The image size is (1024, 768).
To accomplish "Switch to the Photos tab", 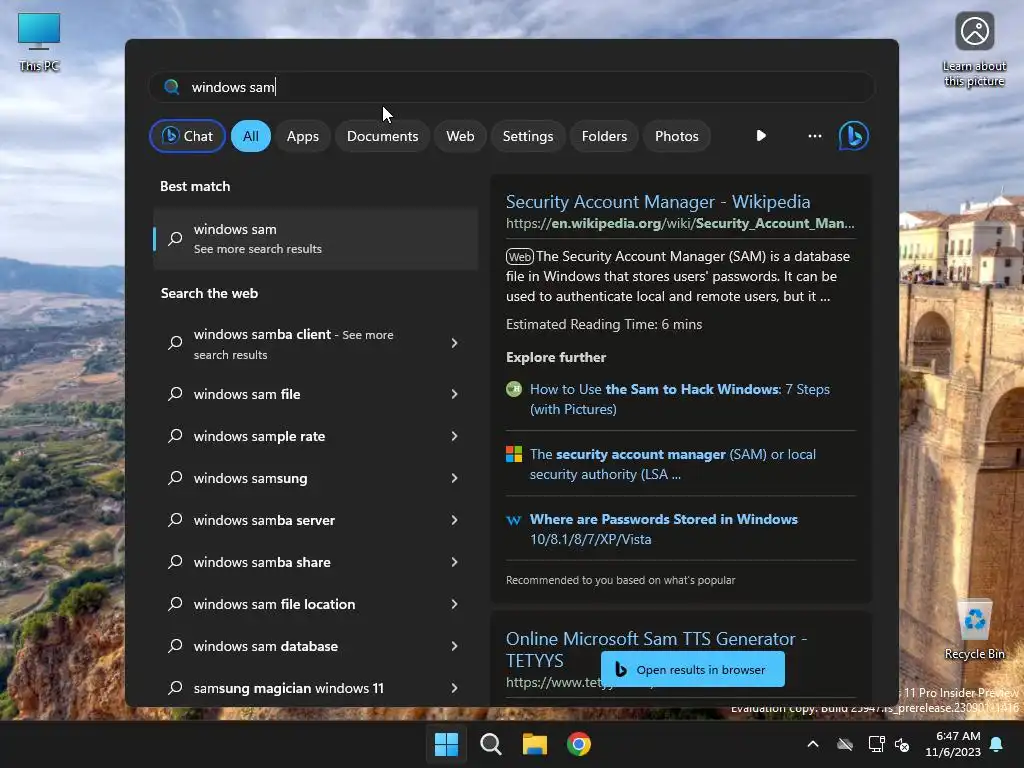I will tap(677, 136).
